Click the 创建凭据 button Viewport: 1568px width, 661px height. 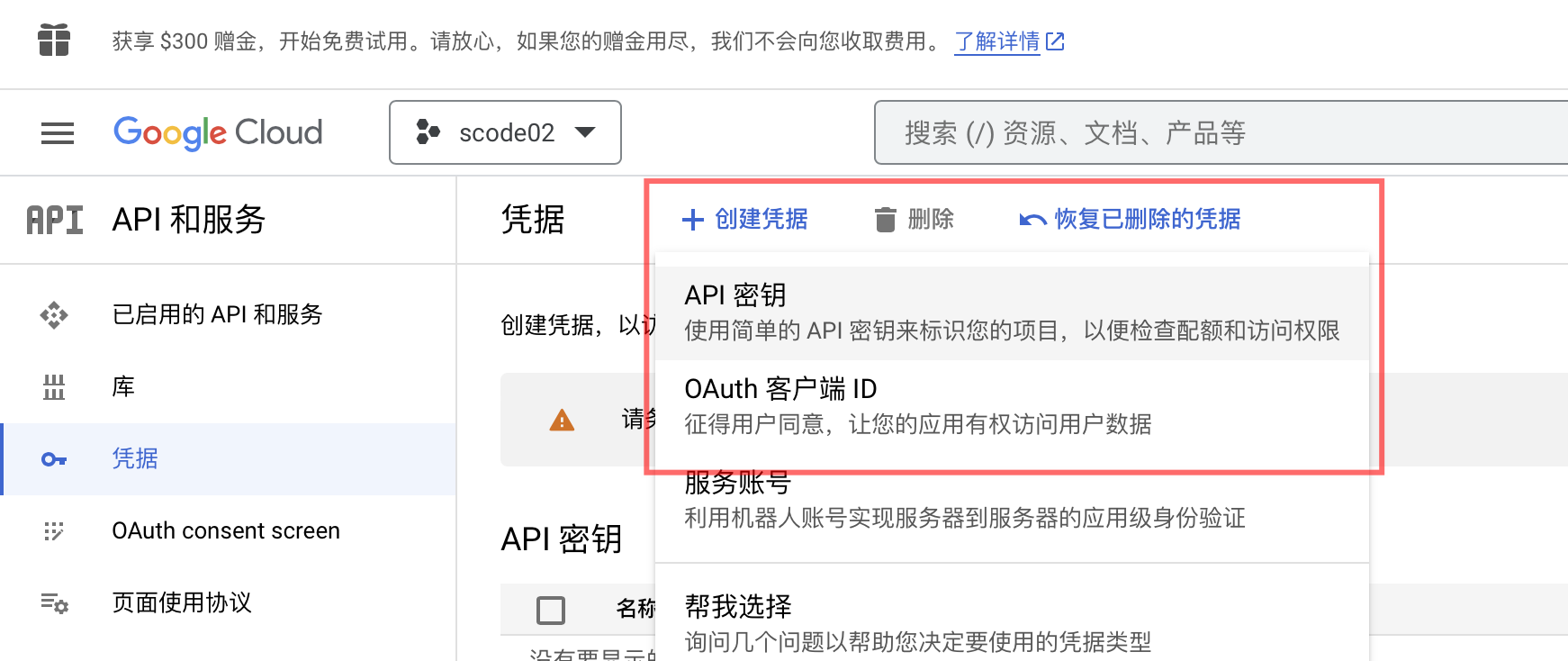coord(745,220)
